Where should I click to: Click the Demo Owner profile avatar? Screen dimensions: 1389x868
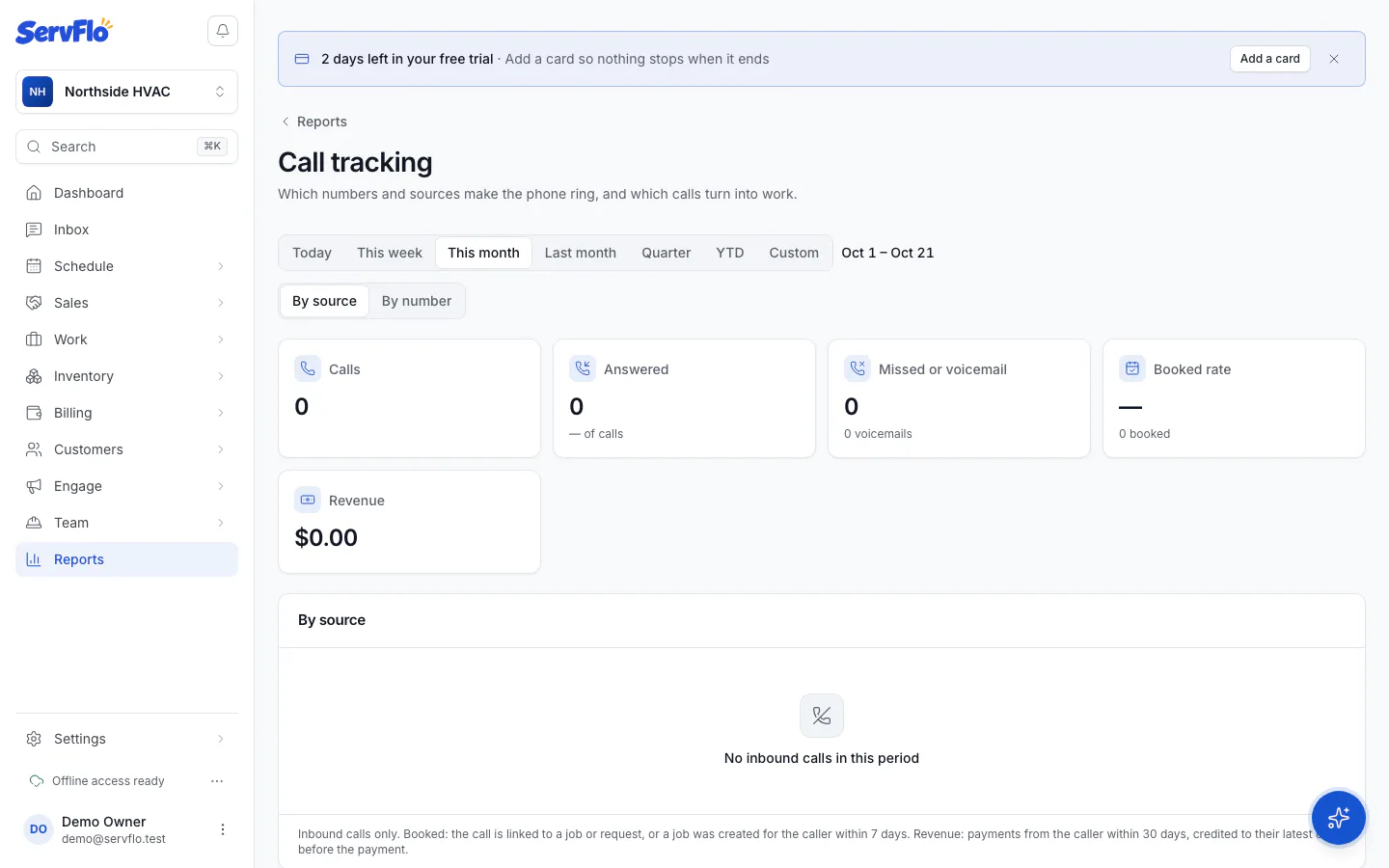39,829
